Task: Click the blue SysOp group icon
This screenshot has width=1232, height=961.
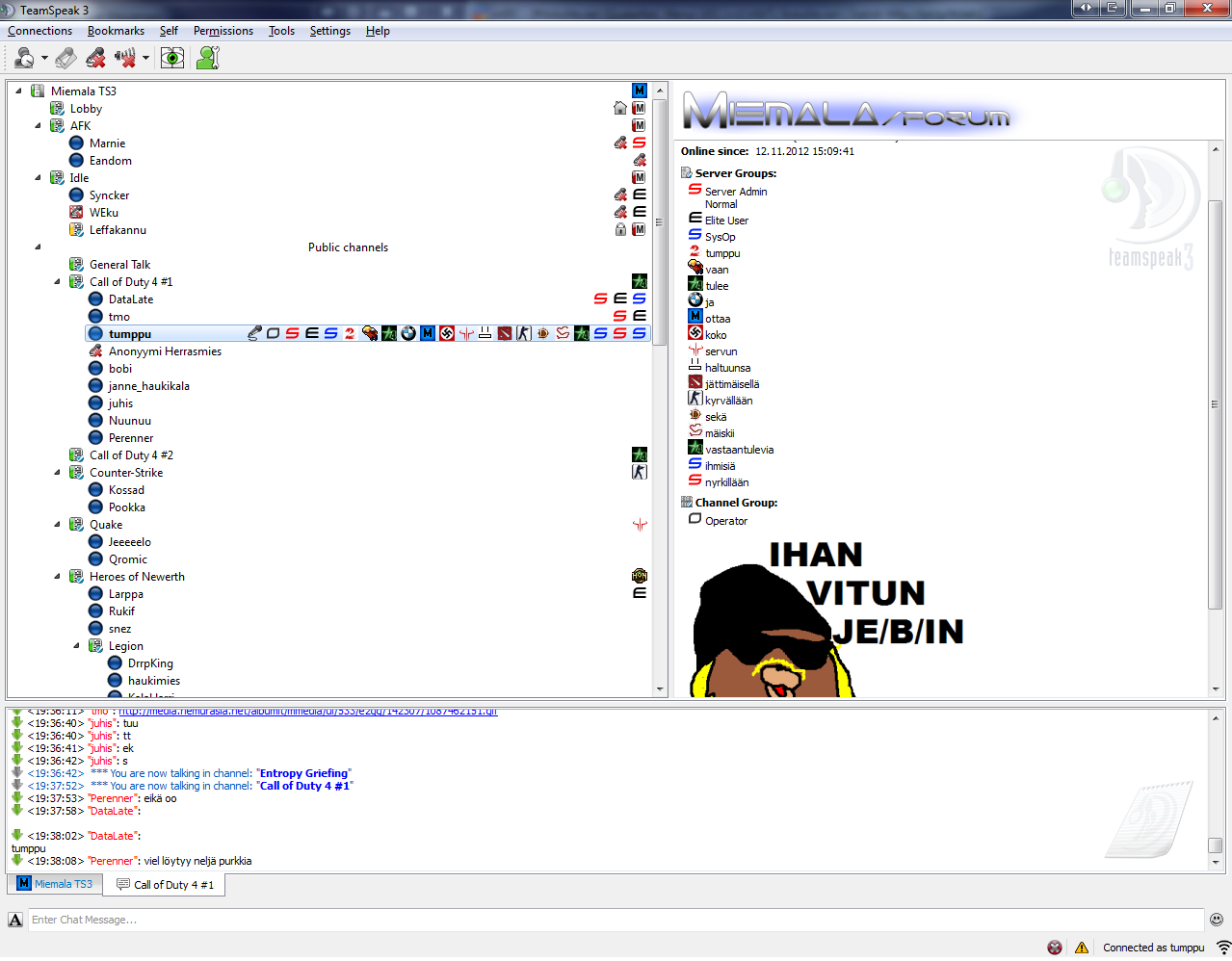Action: point(695,235)
